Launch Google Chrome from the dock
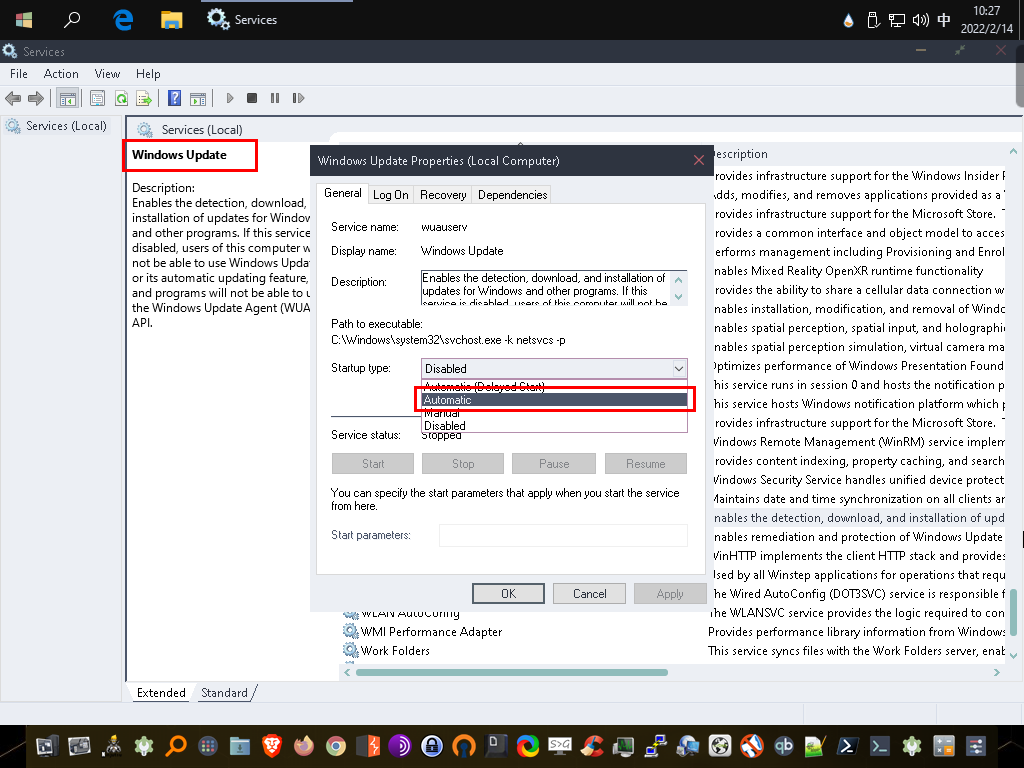 pyautogui.click(x=336, y=745)
